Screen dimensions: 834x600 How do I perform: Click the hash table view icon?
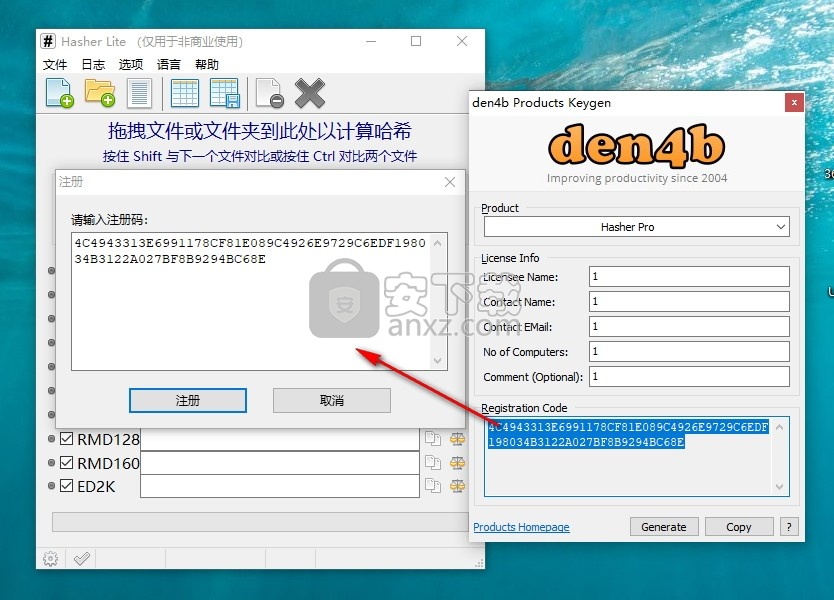point(185,93)
